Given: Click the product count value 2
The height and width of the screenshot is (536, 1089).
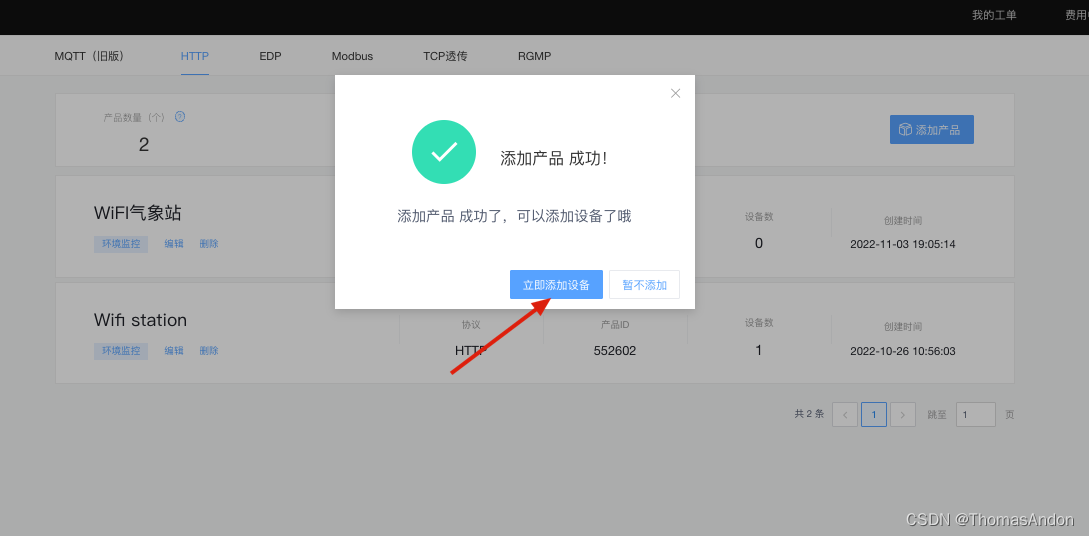Looking at the screenshot, I should (x=144, y=144).
